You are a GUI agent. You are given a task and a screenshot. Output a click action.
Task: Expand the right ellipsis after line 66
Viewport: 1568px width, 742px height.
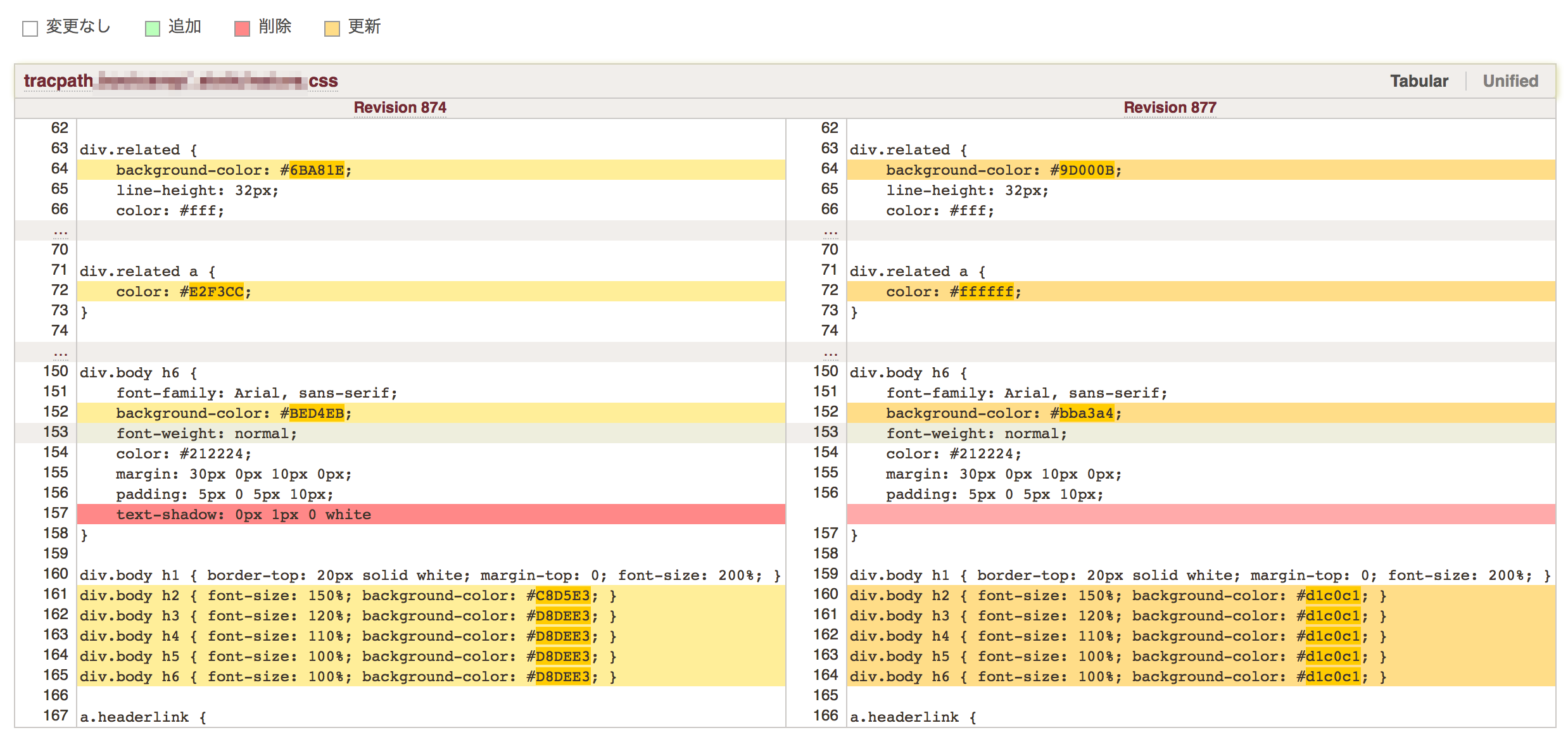[830, 231]
